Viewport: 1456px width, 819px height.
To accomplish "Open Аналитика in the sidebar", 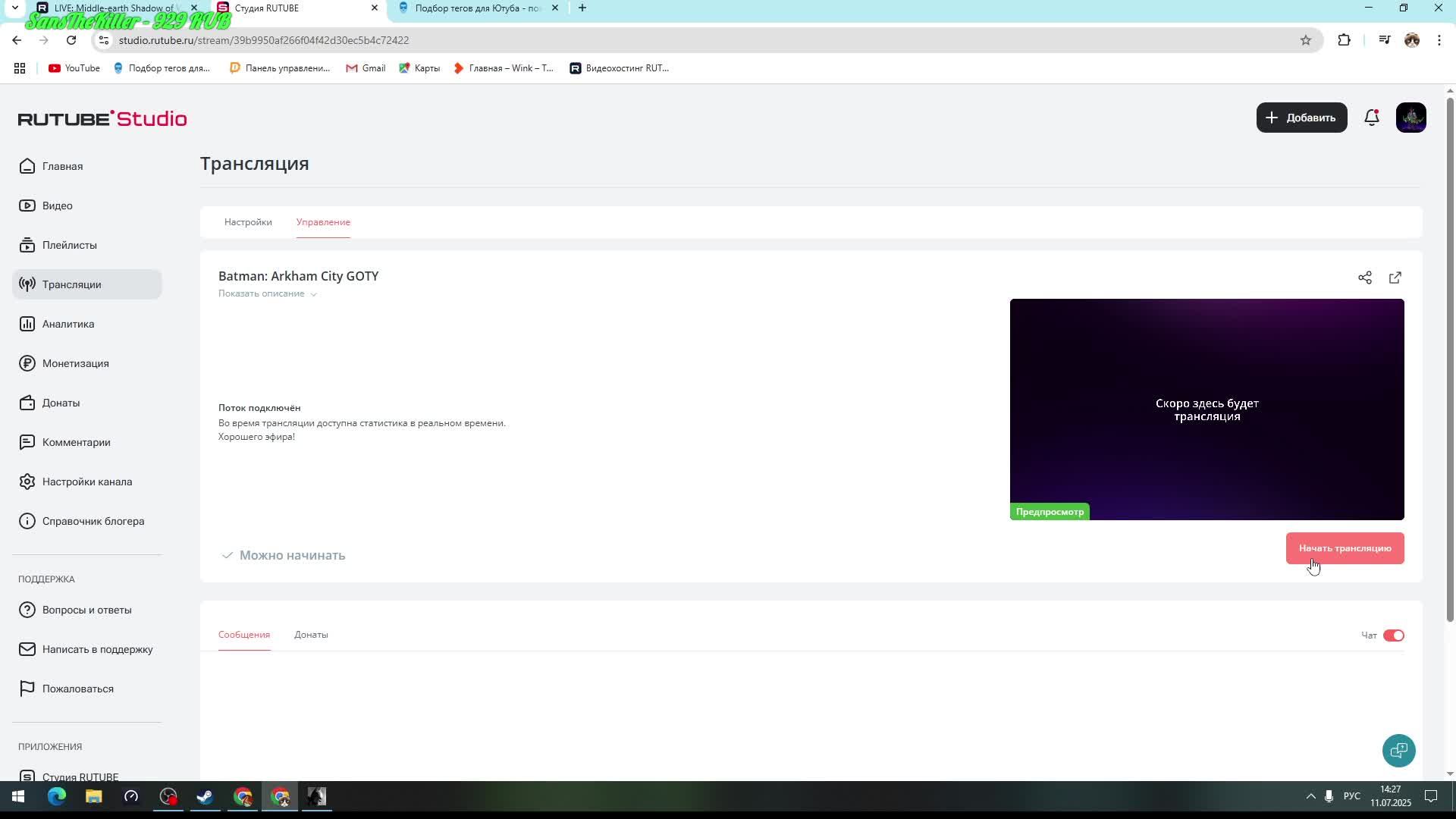I will coord(68,324).
